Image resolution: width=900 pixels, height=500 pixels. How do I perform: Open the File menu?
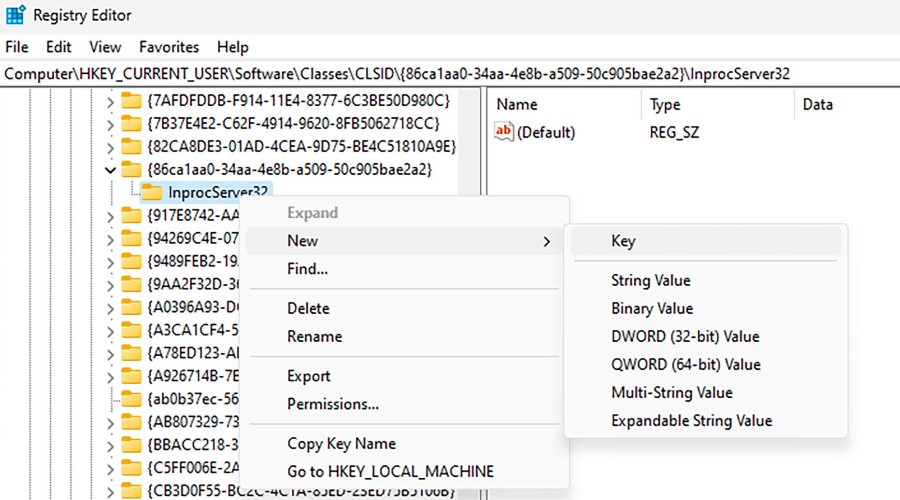click(x=17, y=47)
